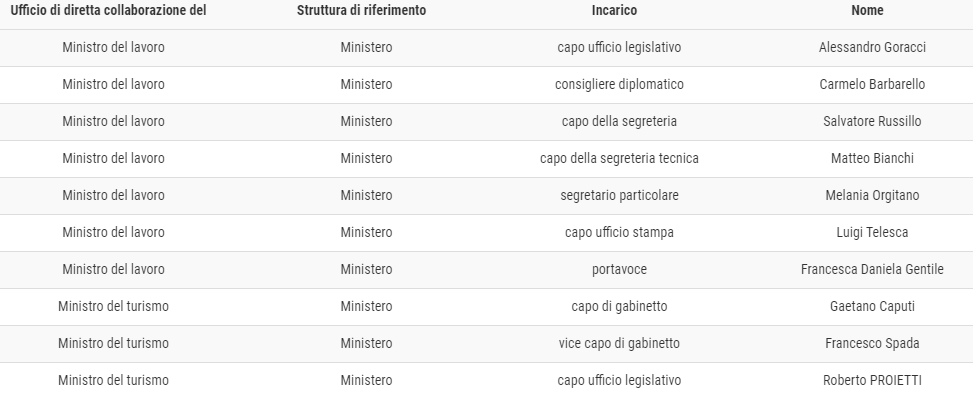Viewport: 973px width, 399px height.
Task: Click the 'Struttura di riferimento' column header
Action: [361, 11]
